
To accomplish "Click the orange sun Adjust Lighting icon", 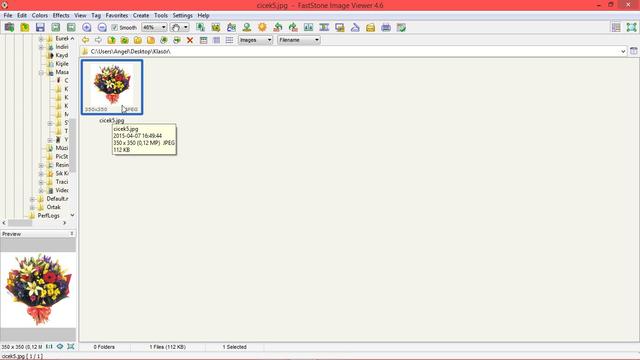I will (262, 27).
